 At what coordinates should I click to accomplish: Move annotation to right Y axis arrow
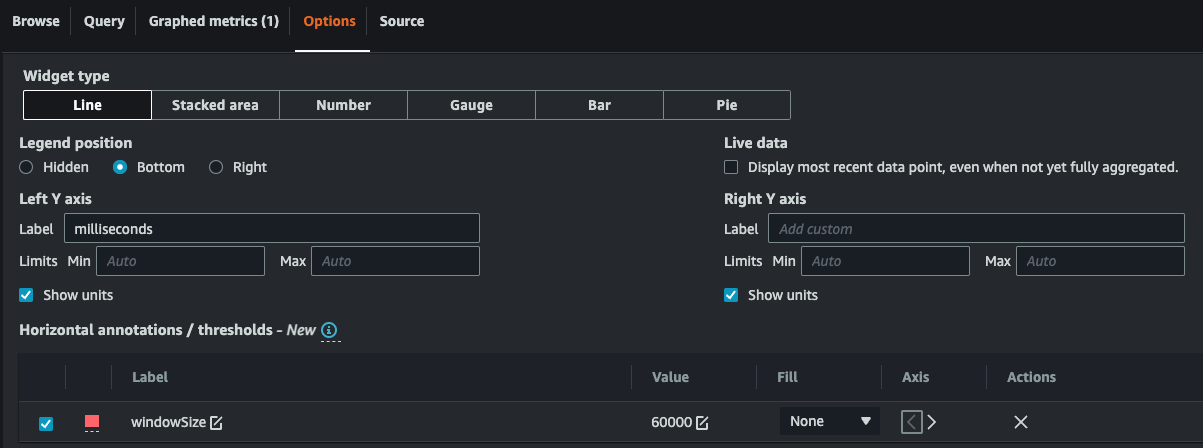coord(932,422)
